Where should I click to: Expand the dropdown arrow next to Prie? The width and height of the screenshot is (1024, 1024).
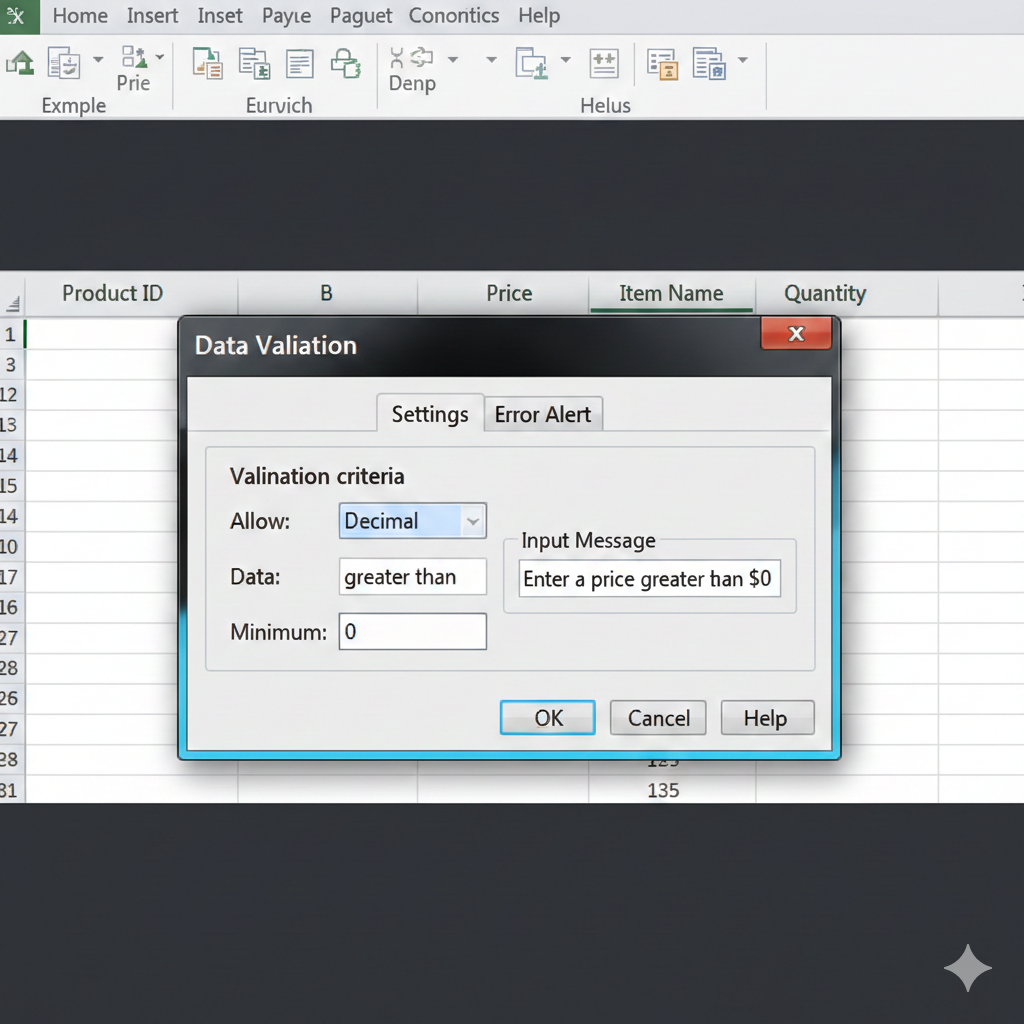[x=160, y=58]
